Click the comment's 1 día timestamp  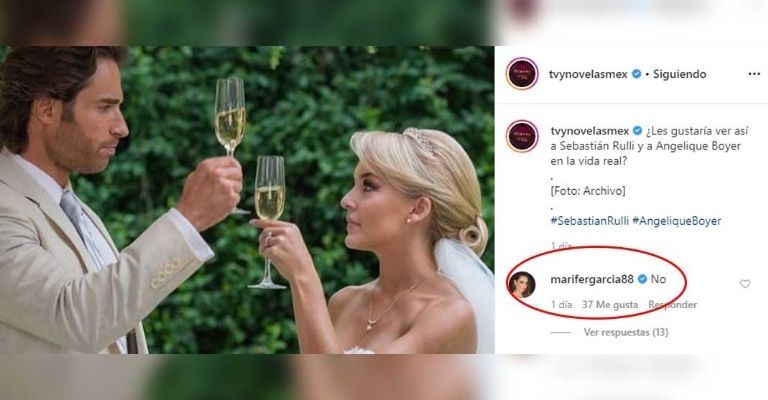561,305
